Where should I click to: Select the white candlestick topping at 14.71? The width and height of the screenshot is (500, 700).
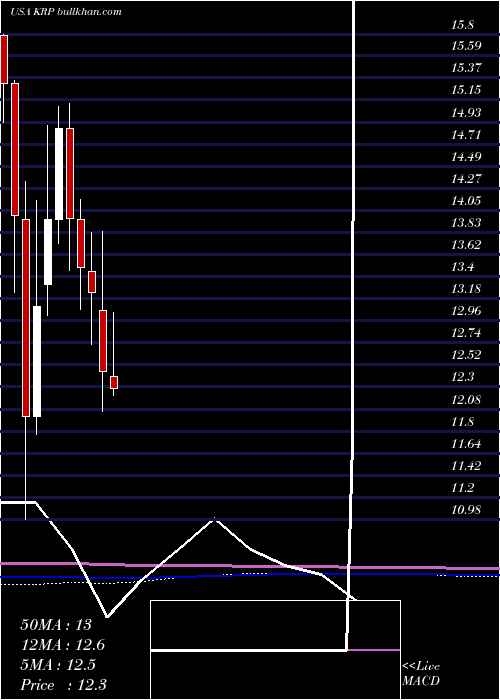tap(59, 174)
